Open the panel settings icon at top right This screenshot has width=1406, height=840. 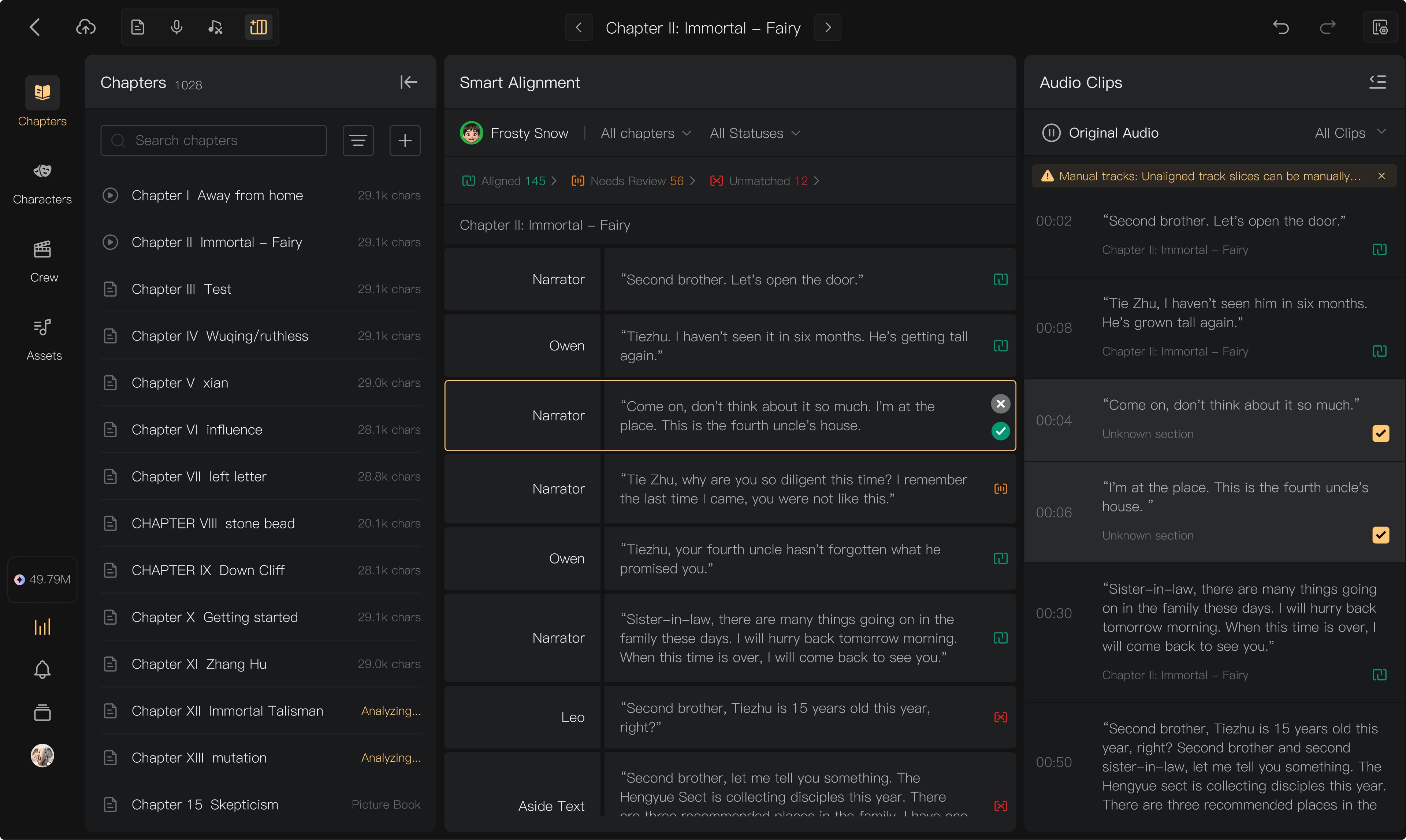point(1380,27)
